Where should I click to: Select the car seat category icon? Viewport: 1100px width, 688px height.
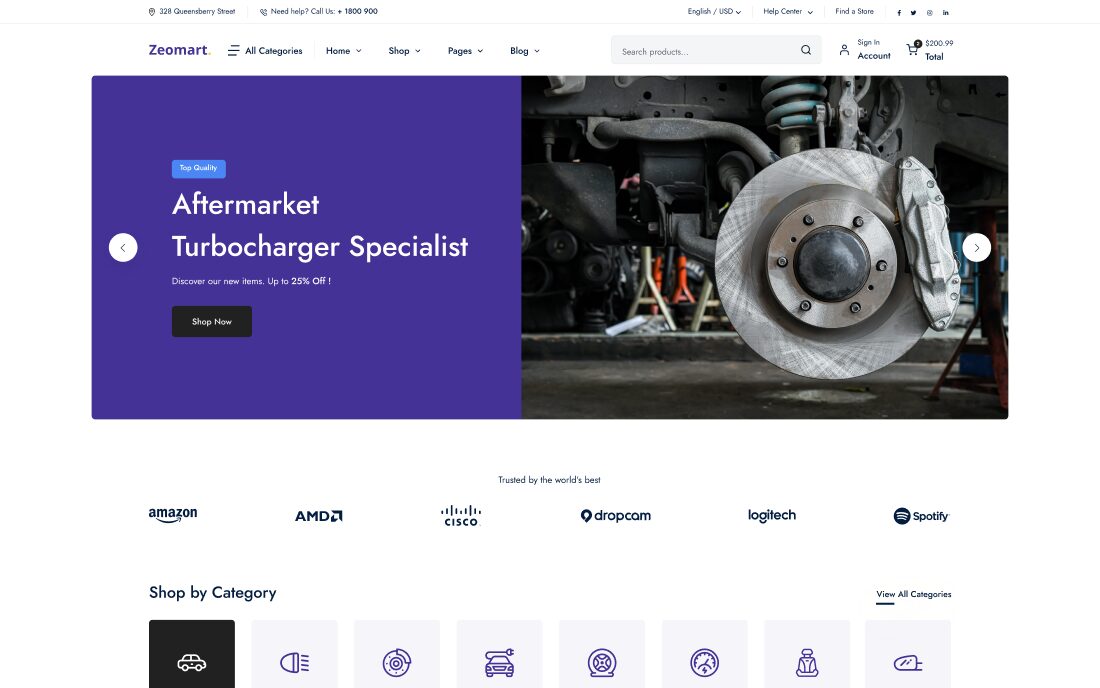[806, 662]
